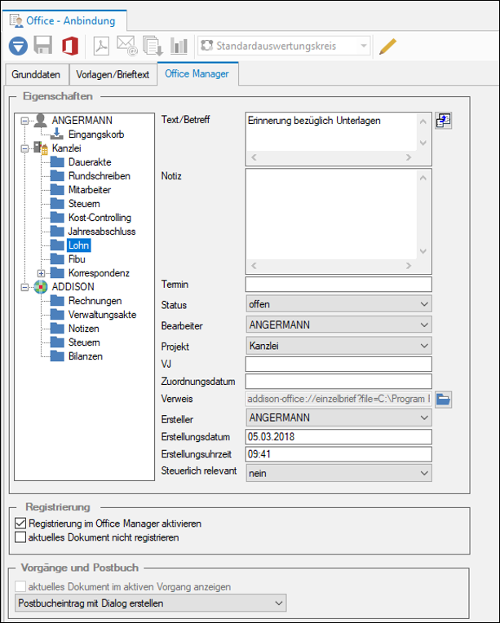The image size is (500, 623).
Task: Toggle Registrierung im Office Manager aktivieren
Action: [20, 524]
